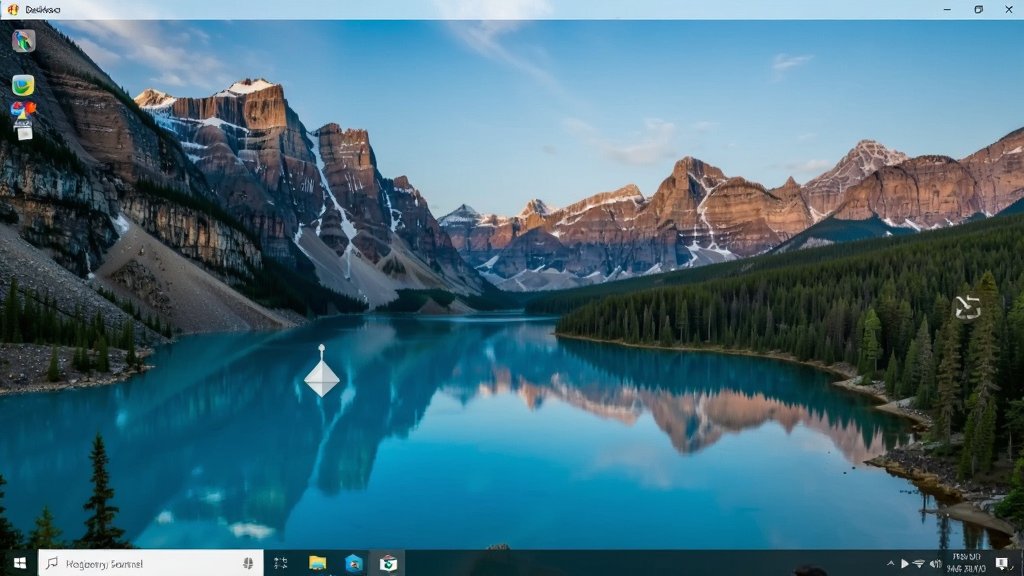This screenshot has height=576, width=1024.
Task: Show hidden system tray icons
Action: pos(890,564)
